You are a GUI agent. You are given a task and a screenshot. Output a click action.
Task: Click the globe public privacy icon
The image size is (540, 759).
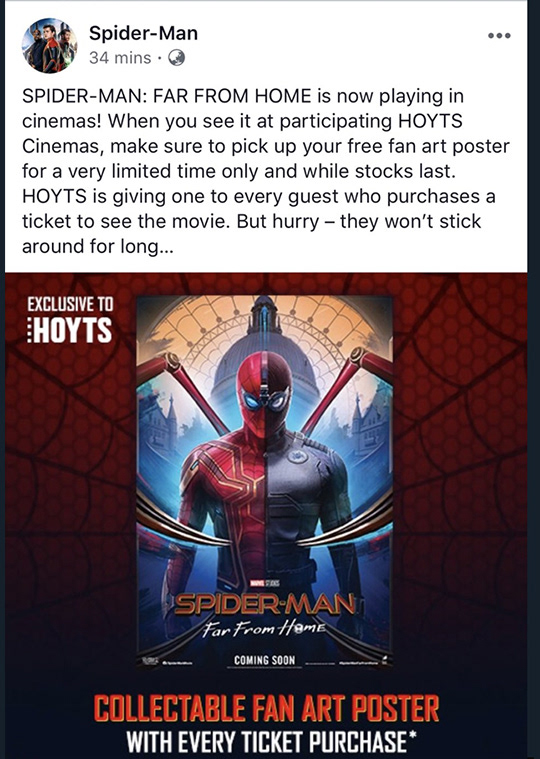point(176,58)
